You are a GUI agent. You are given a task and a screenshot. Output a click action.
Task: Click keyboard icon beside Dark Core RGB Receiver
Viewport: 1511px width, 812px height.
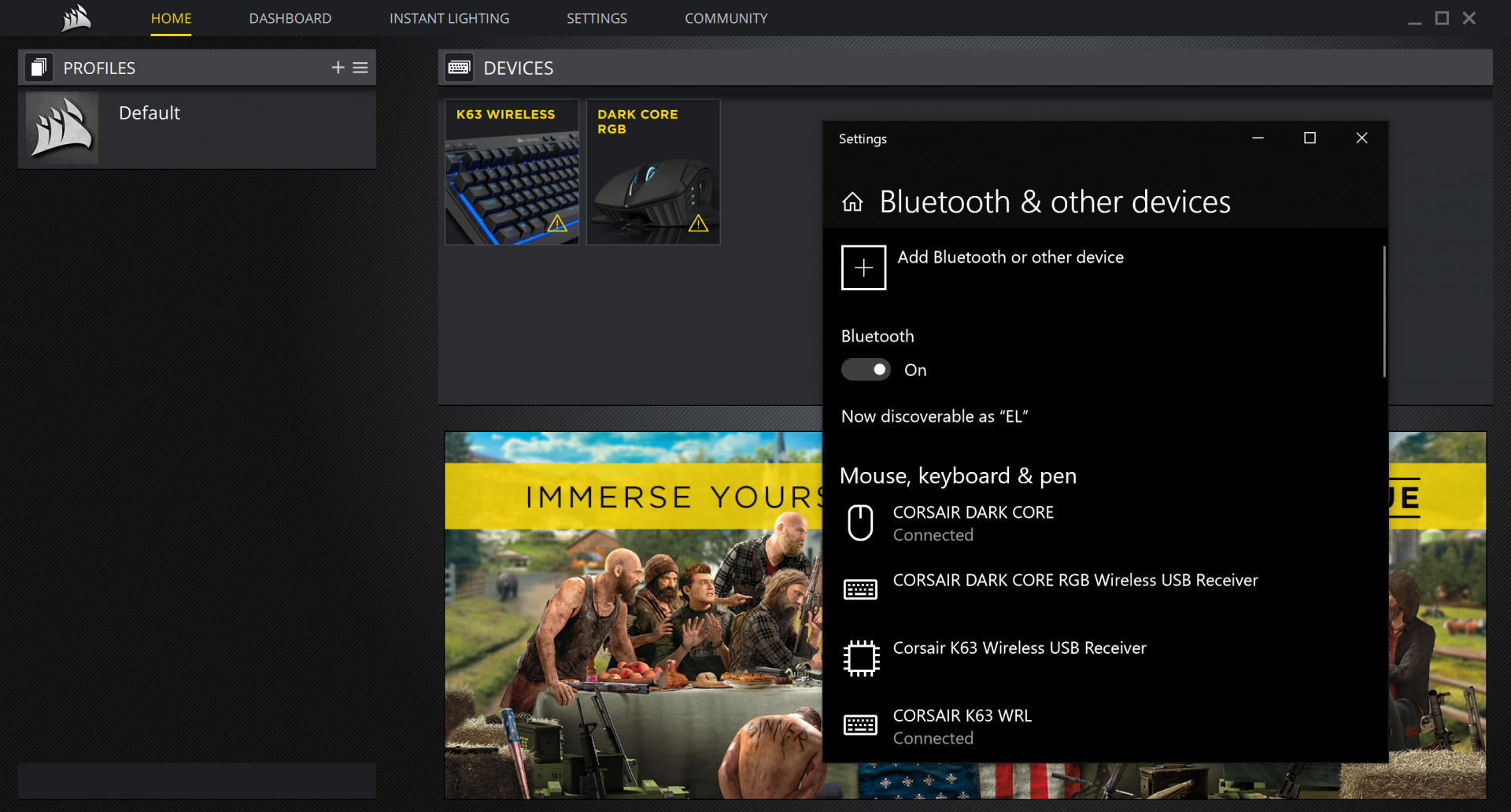(860, 589)
